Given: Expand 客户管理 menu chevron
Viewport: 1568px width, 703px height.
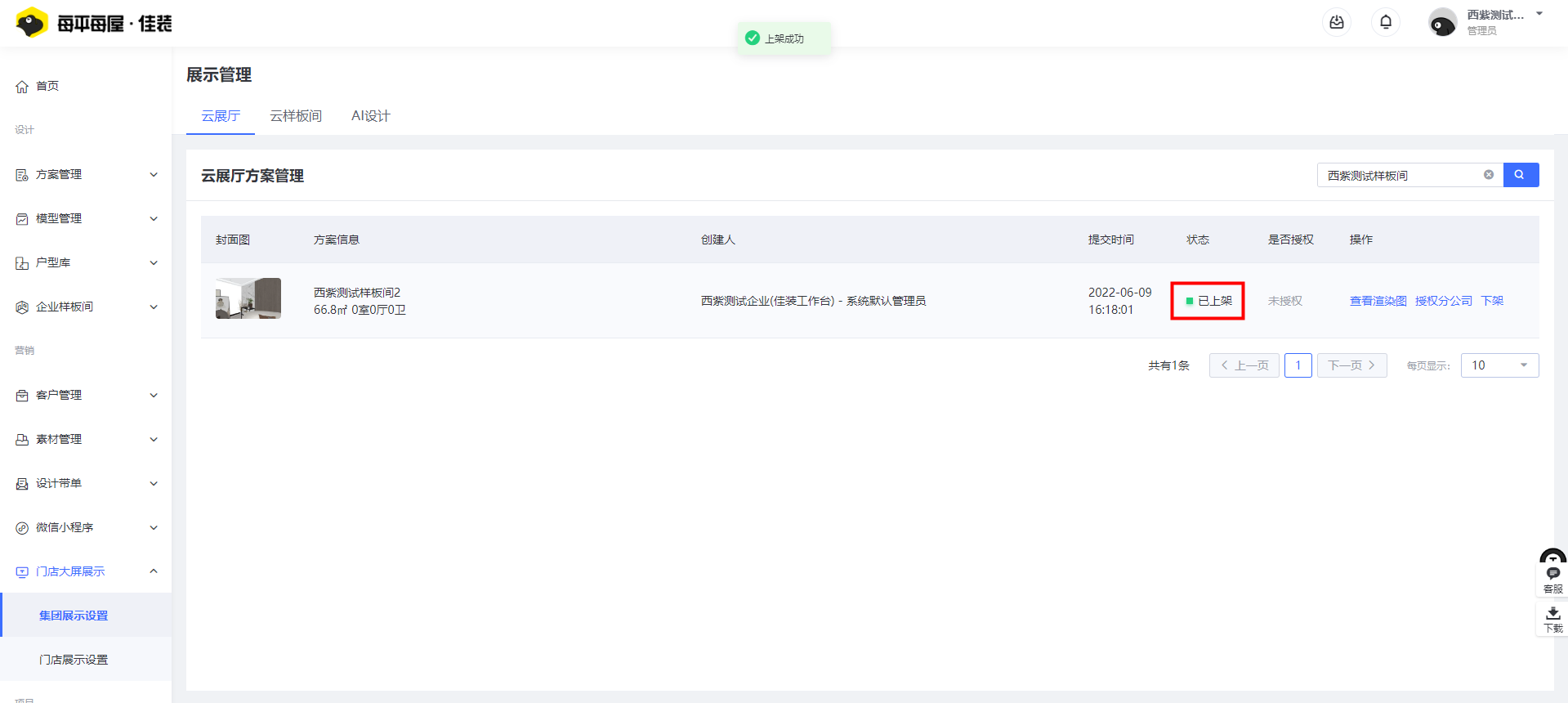Looking at the screenshot, I should [x=154, y=396].
